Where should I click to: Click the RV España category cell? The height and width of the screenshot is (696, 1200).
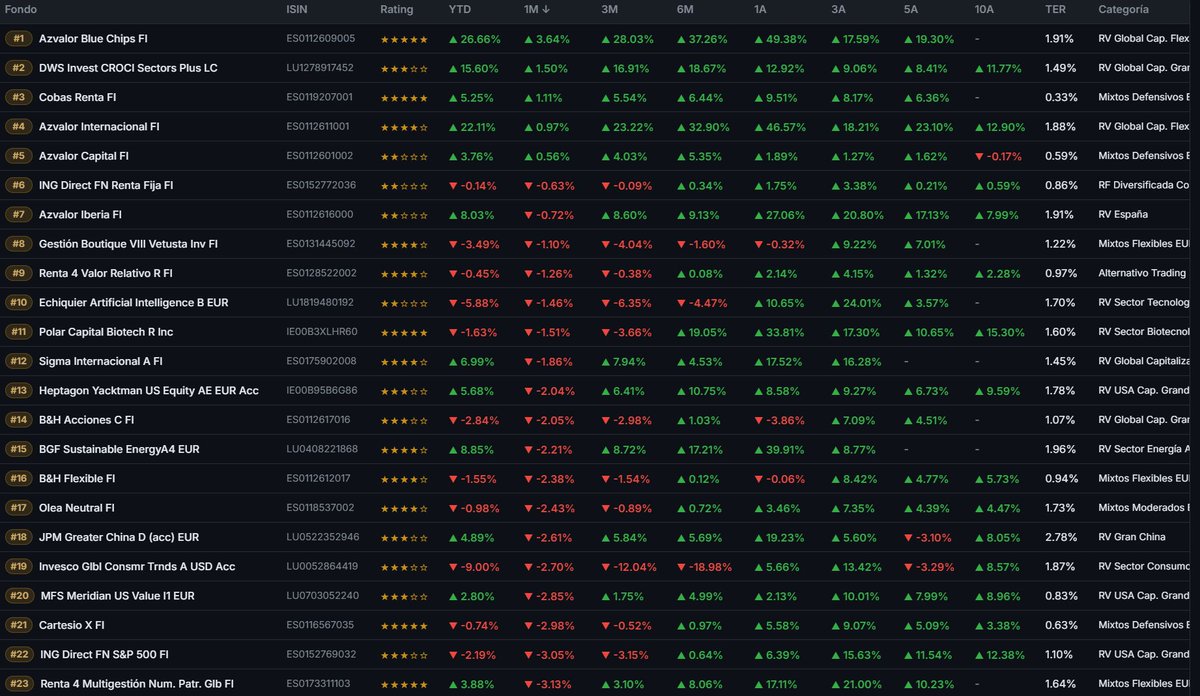[1123, 215]
